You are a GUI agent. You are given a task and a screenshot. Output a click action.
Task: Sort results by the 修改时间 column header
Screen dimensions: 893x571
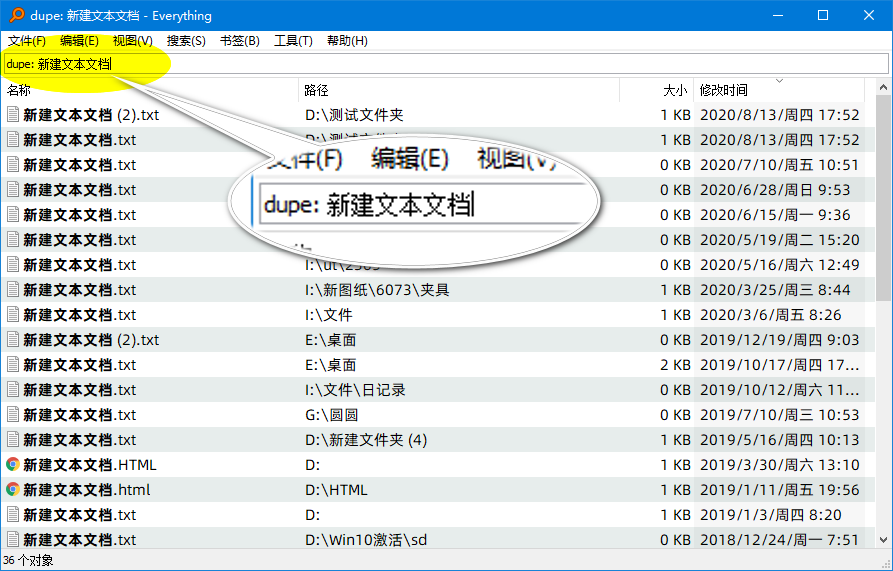point(779,90)
